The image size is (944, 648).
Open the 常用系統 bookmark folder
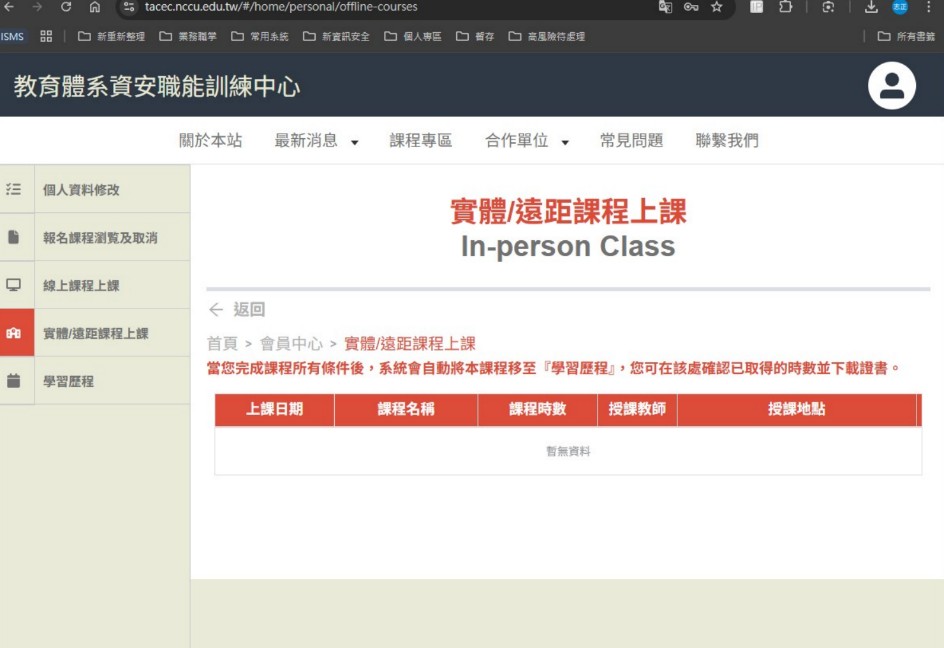pos(260,36)
